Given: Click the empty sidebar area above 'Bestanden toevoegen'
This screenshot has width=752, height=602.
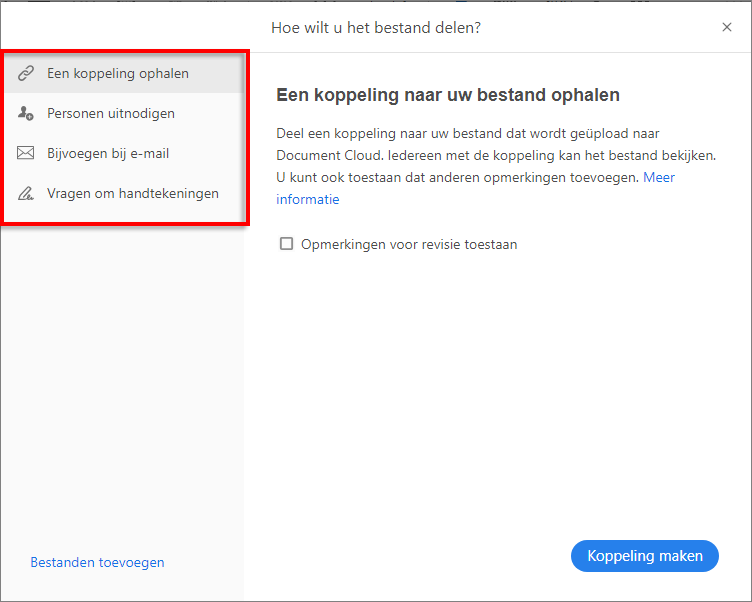Looking at the screenshot, I should (x=122, y=390).
